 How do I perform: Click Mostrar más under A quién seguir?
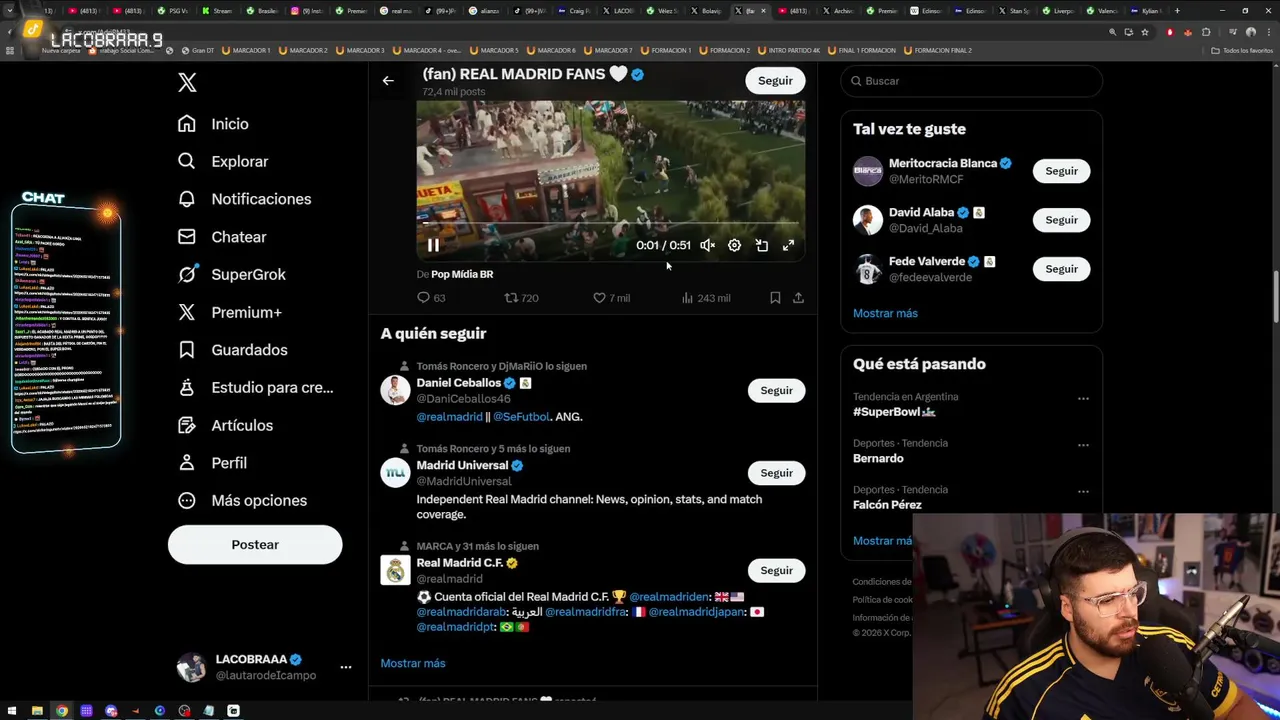pyautogui.click(x=413, y=663)
